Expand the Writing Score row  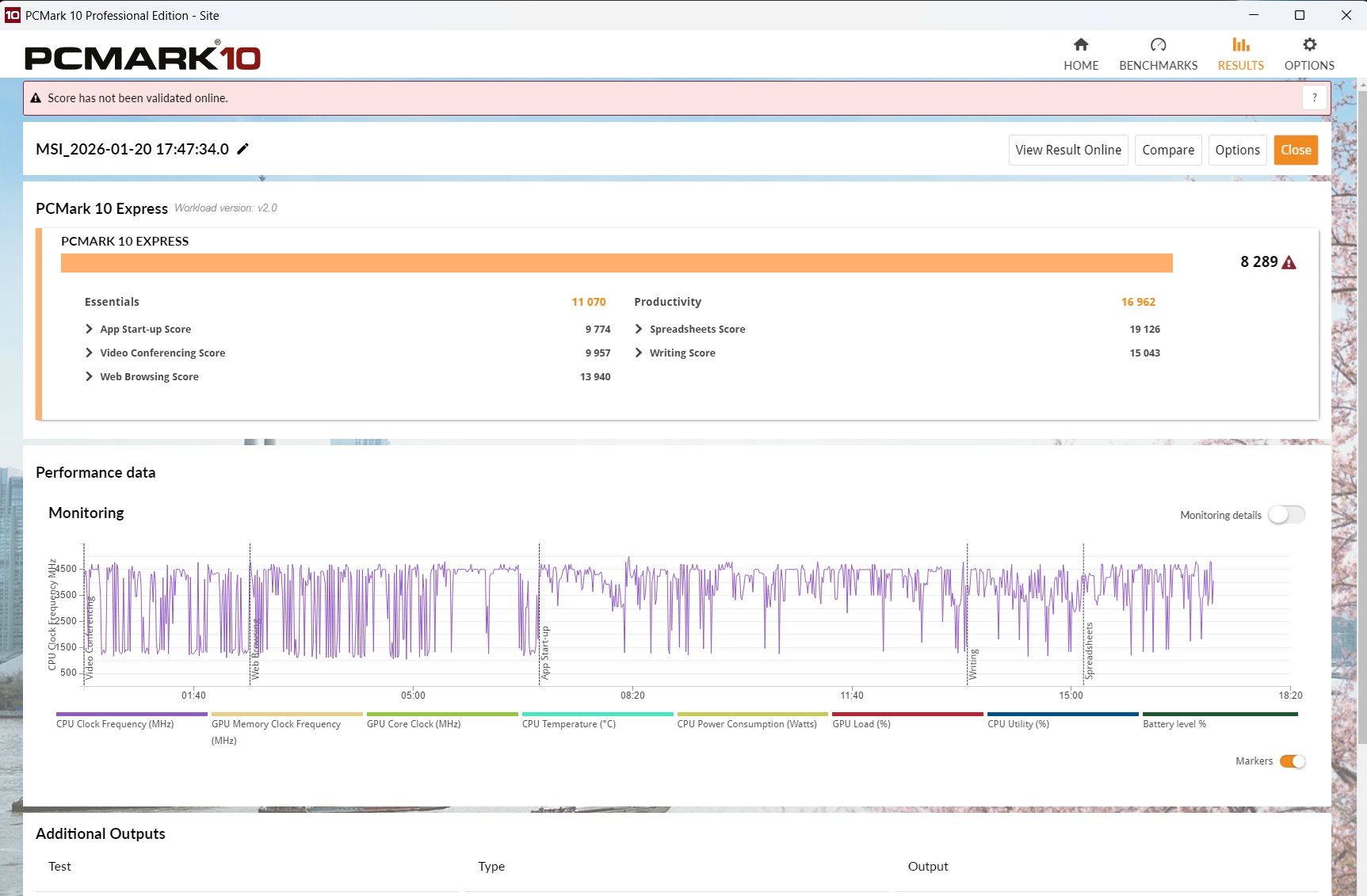pos(639,353)
